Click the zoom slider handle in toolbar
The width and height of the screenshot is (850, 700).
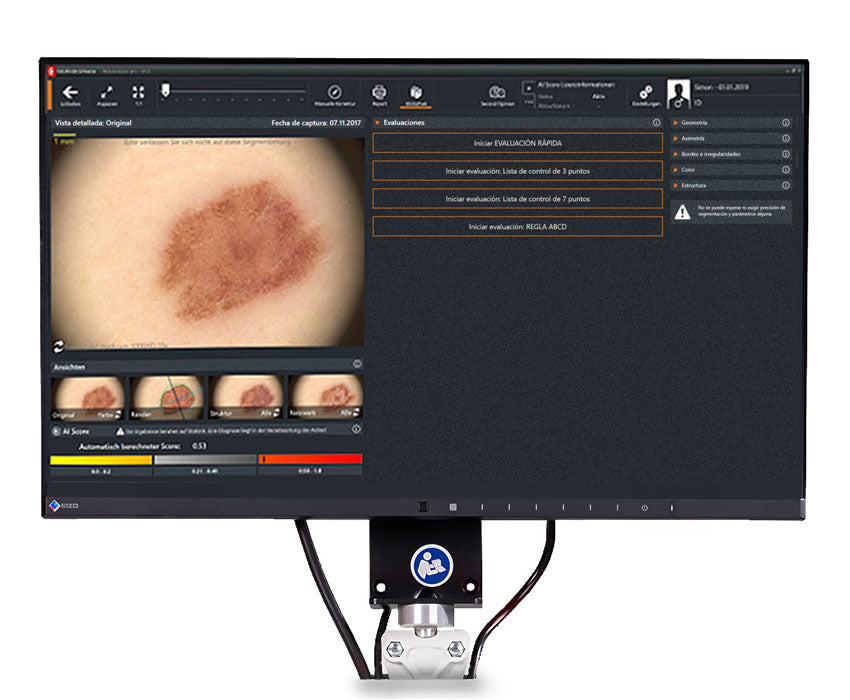pyautogui.click(x=165, y=89)
